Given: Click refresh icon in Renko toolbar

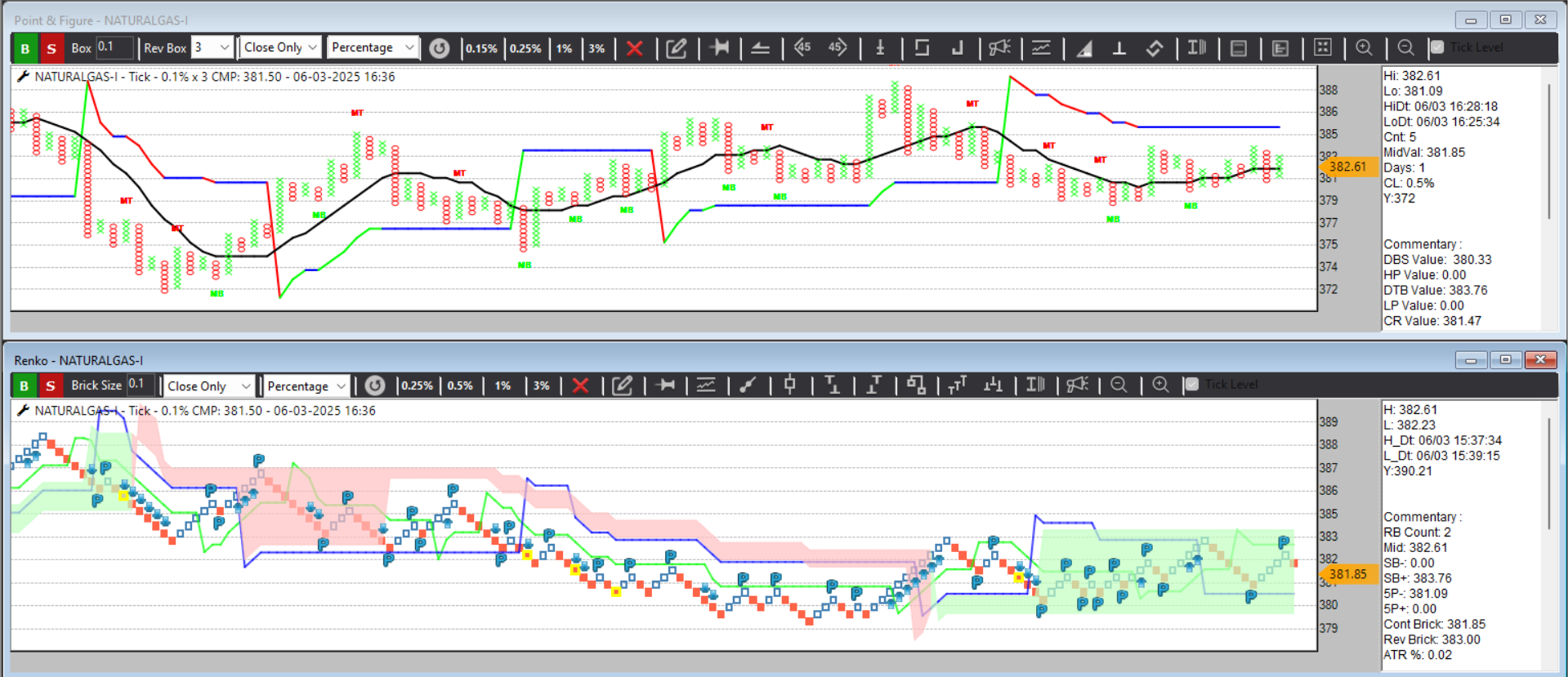Looking at the screenshot, I should 375,385.
